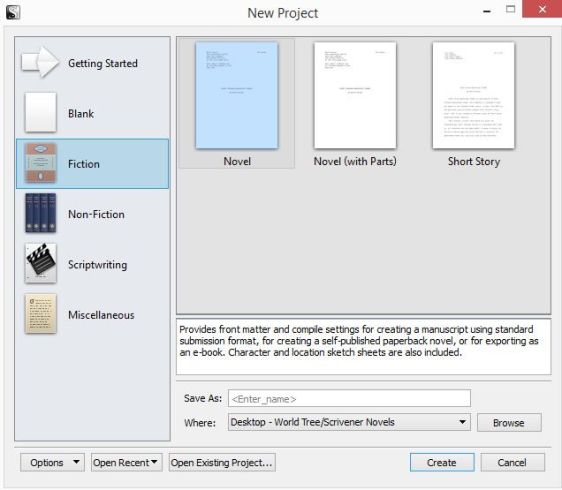This screenshot has width=562, height=490.
Task: Click the Create button
Action: 442,462
